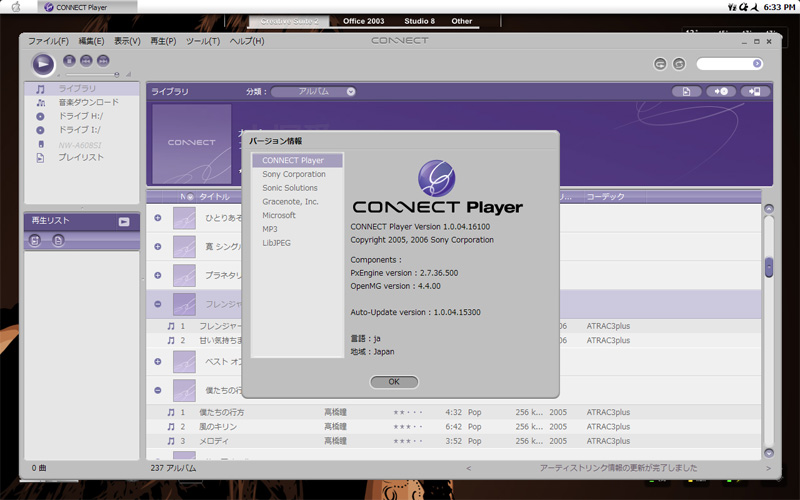Collapse the フレンジャ album row
Screen dimensions: 800x500
(158, 304)
